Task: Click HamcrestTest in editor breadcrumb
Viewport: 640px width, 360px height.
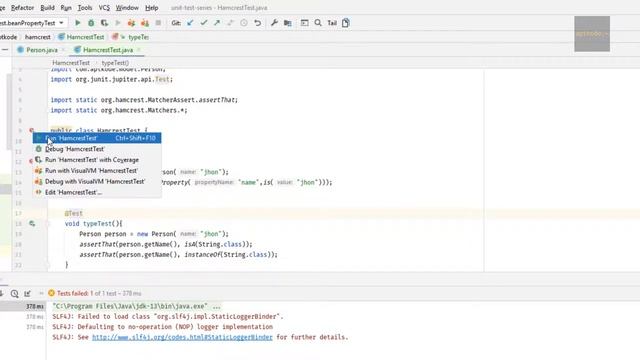Action: point(71,63)
